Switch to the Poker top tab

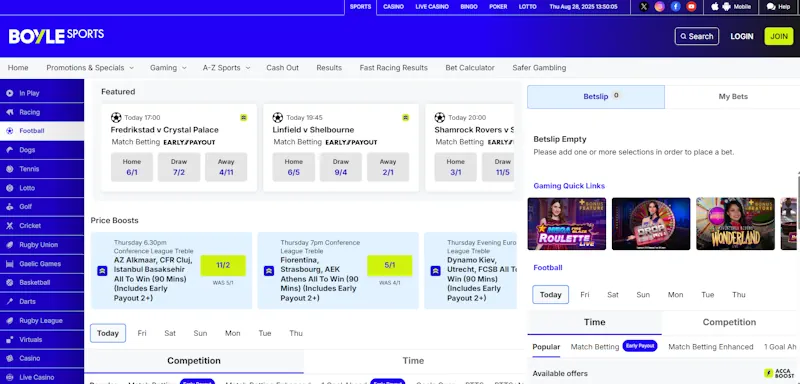pos(498,7)
